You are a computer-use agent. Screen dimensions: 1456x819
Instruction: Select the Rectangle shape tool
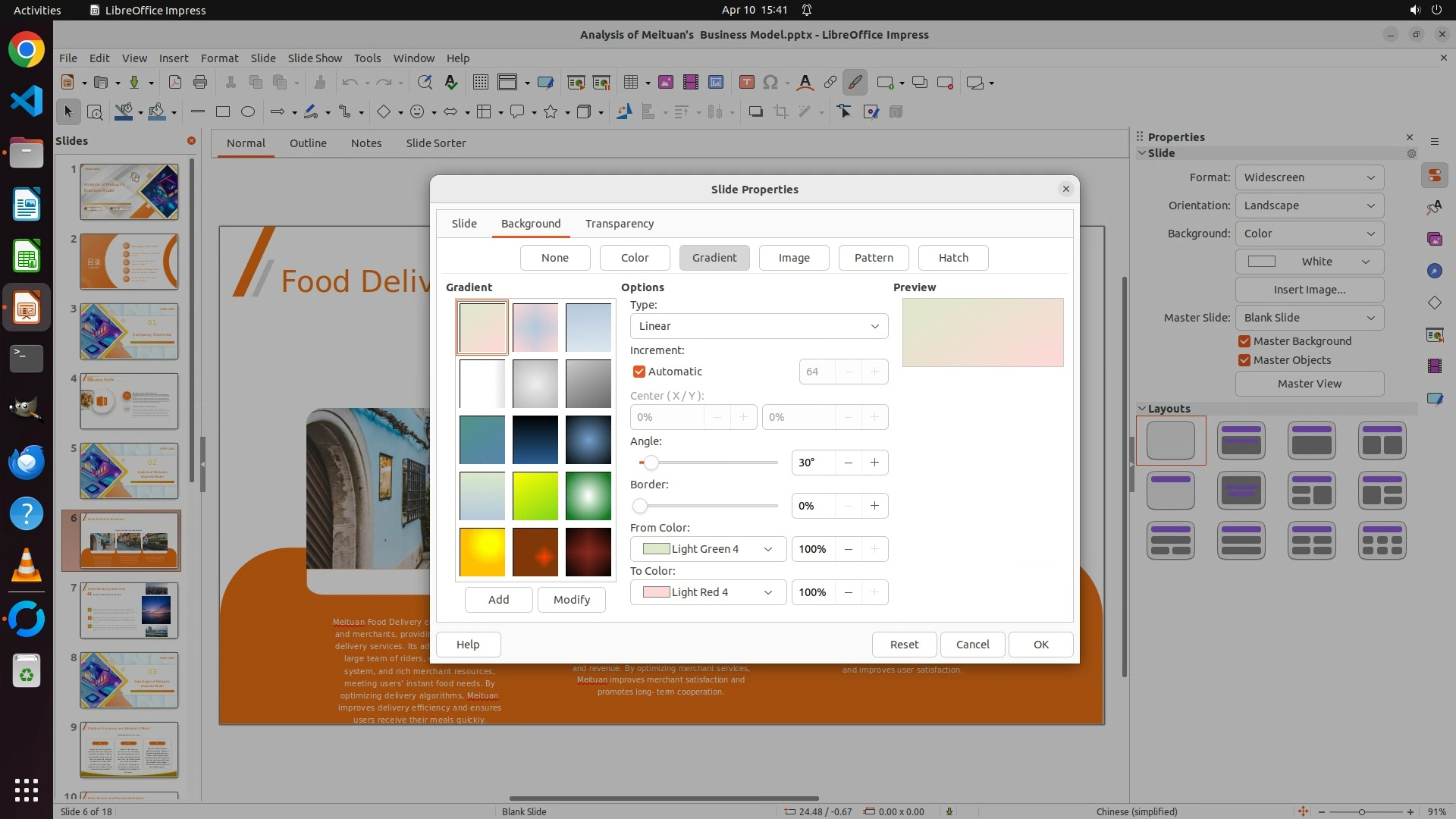click(223, 112)
